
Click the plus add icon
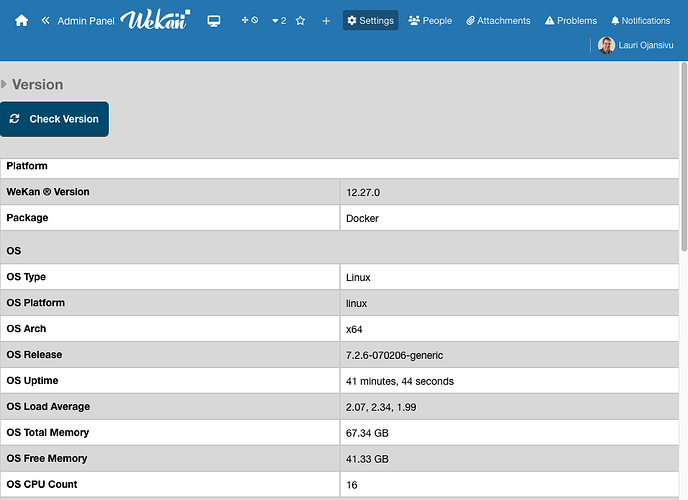point(326,21)
